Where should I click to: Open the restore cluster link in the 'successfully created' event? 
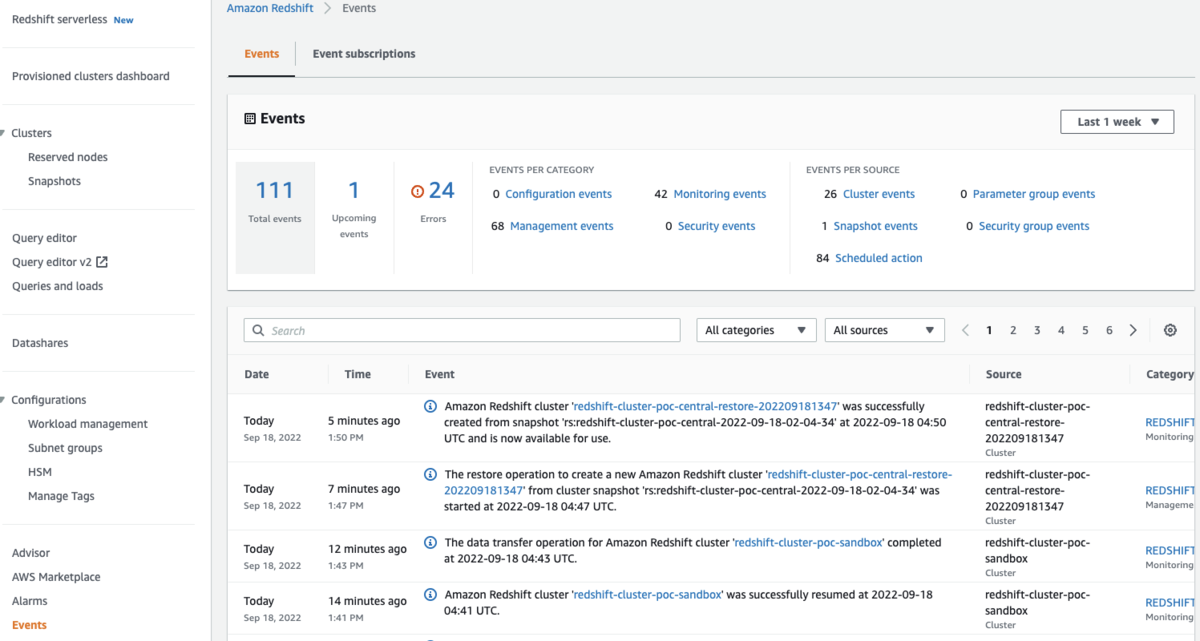point(706,407)
